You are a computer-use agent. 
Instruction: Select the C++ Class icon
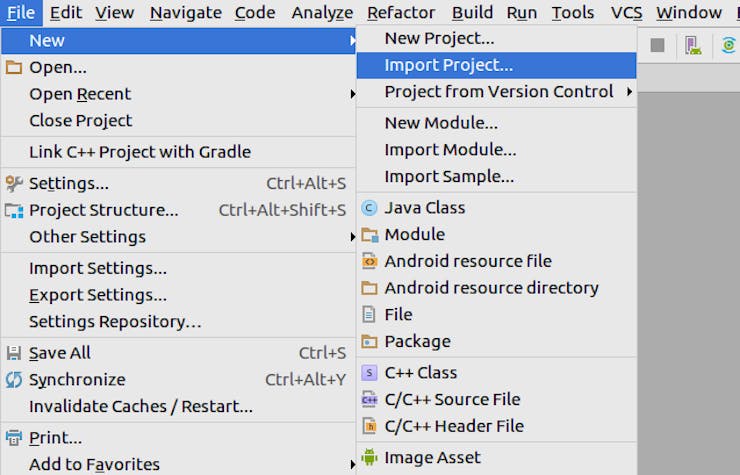370,373
